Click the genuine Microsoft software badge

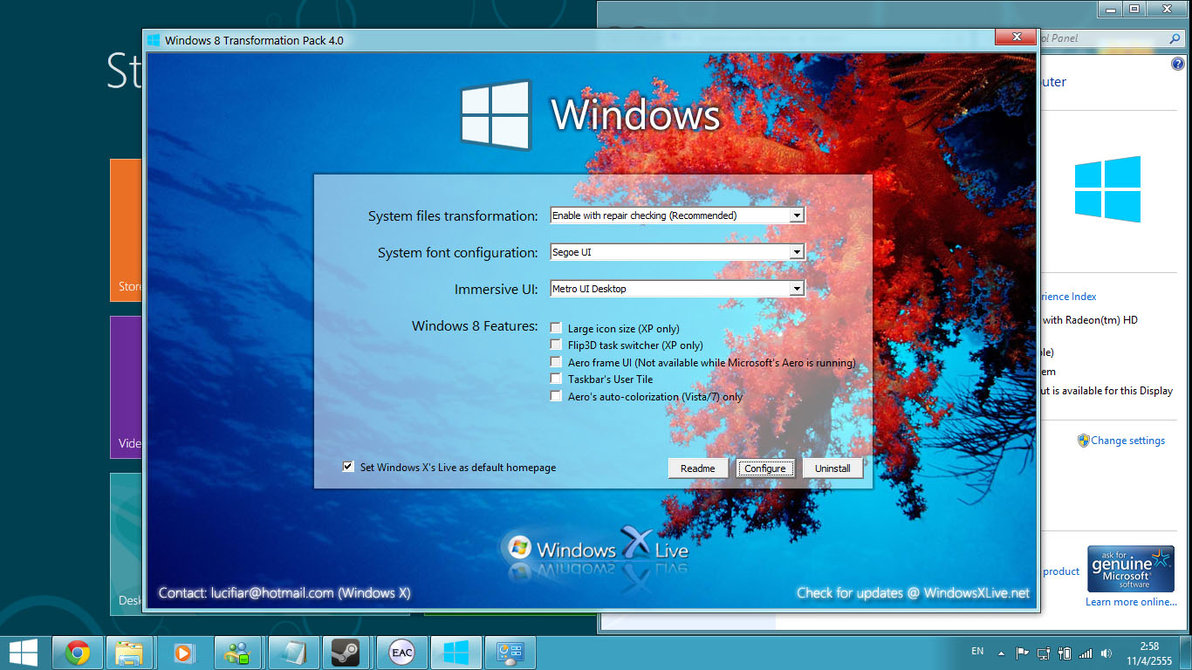pyautogui.click(x=1130, y=568)
